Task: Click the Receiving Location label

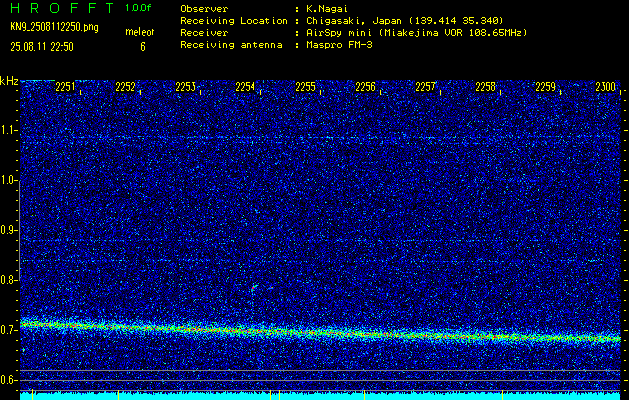Action: point(234,21)
